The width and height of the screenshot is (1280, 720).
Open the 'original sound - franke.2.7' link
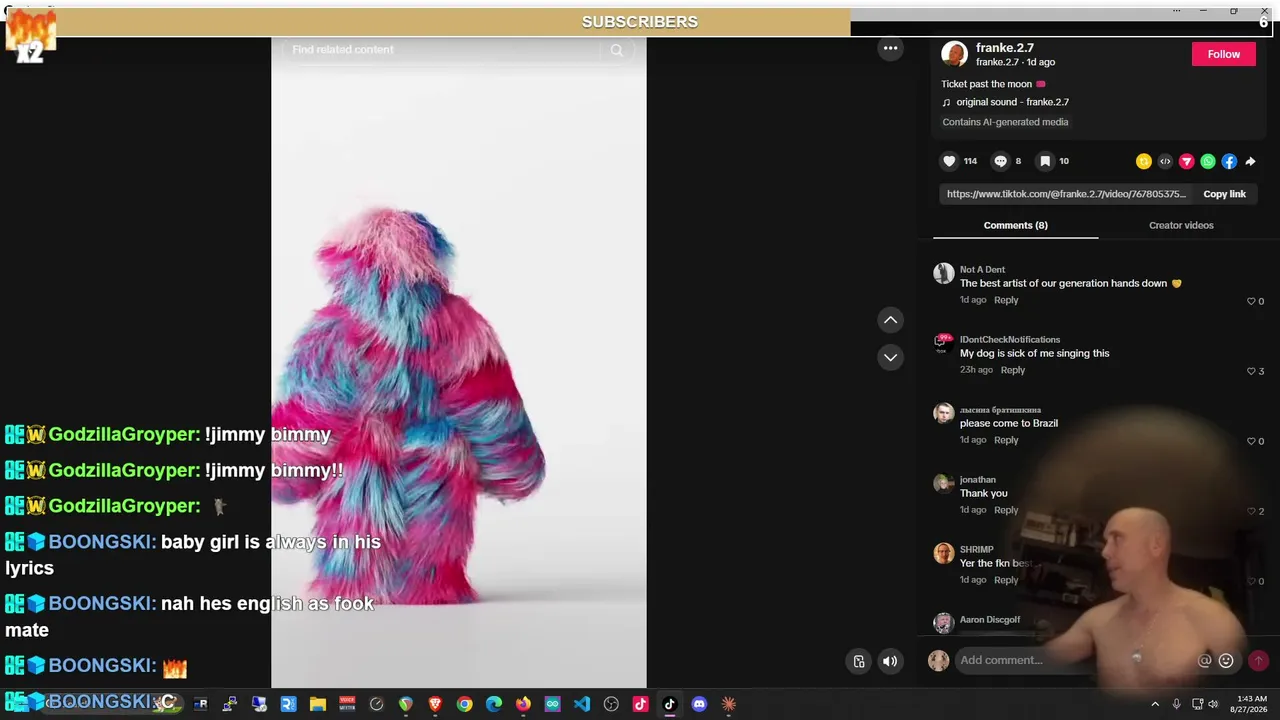[1012, 102]
